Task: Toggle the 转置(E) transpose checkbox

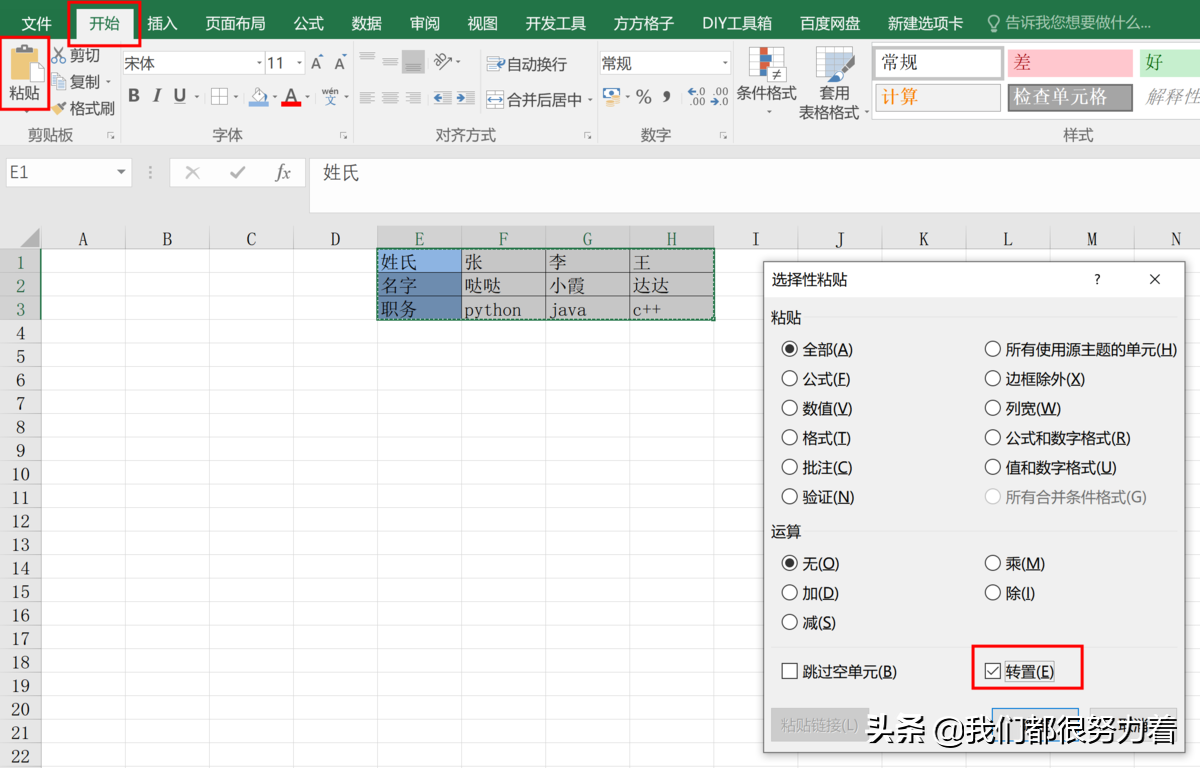Action: click(x=1020, y=671)
